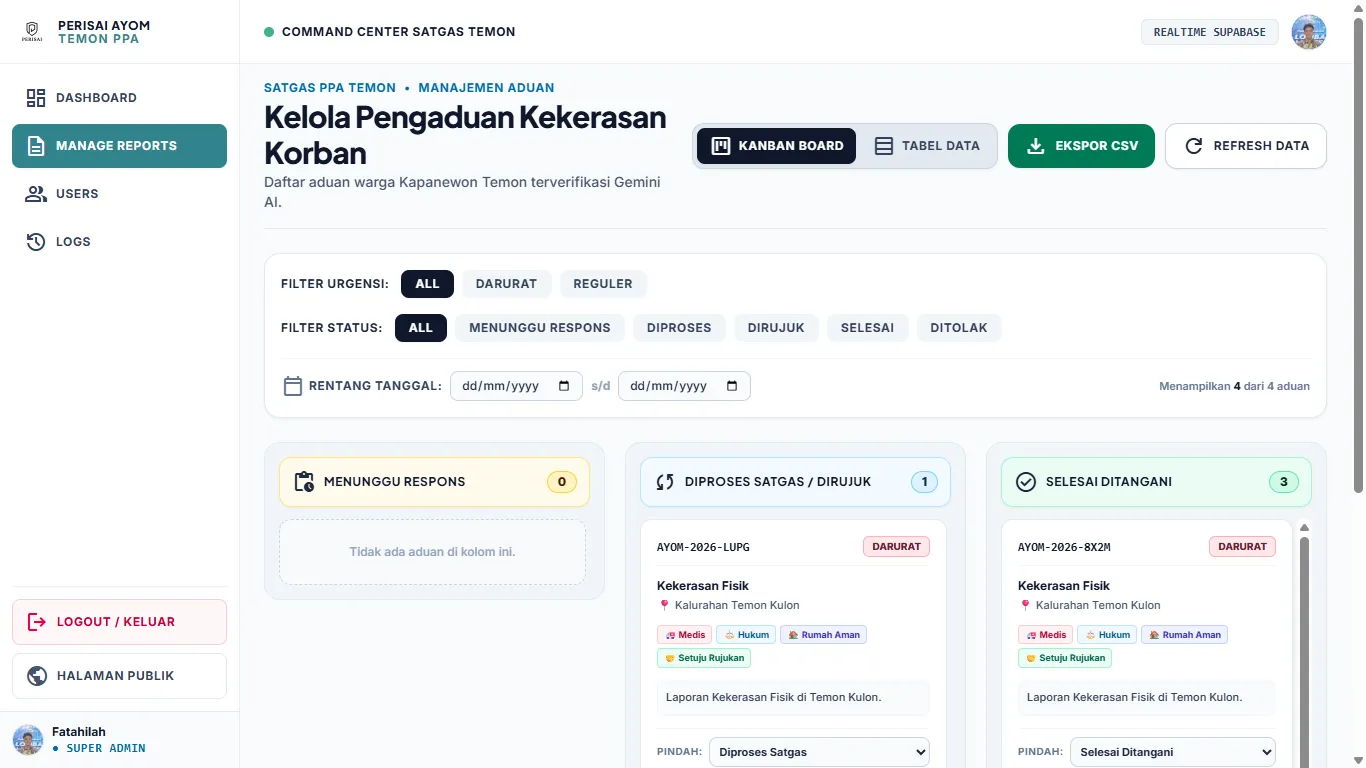1366x768 pixels.
Task: Click the clipboard icon in Menunggu Respons header
Action: pos(305,482)
